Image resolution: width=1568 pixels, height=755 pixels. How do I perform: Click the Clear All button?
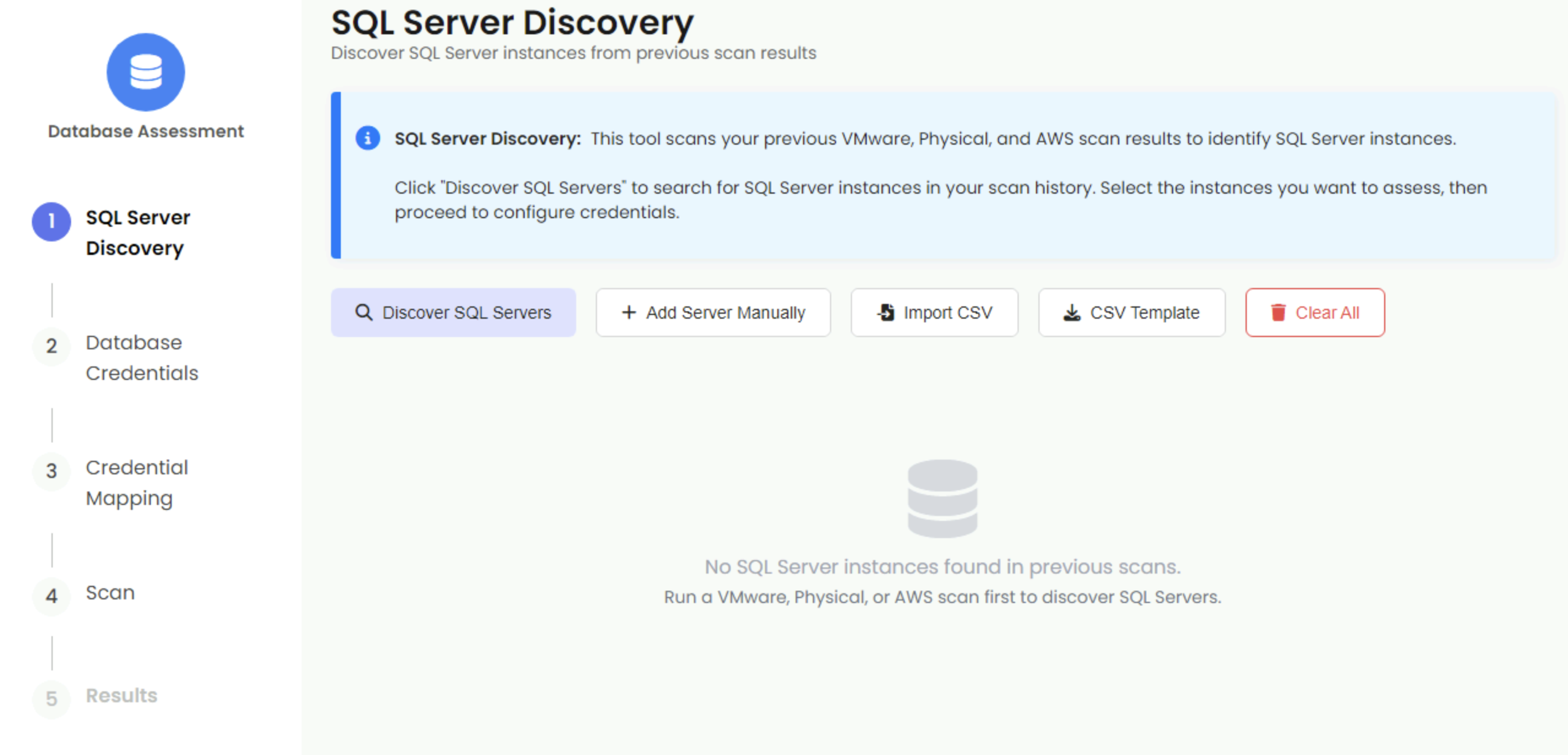click(x=1315, y=312)
